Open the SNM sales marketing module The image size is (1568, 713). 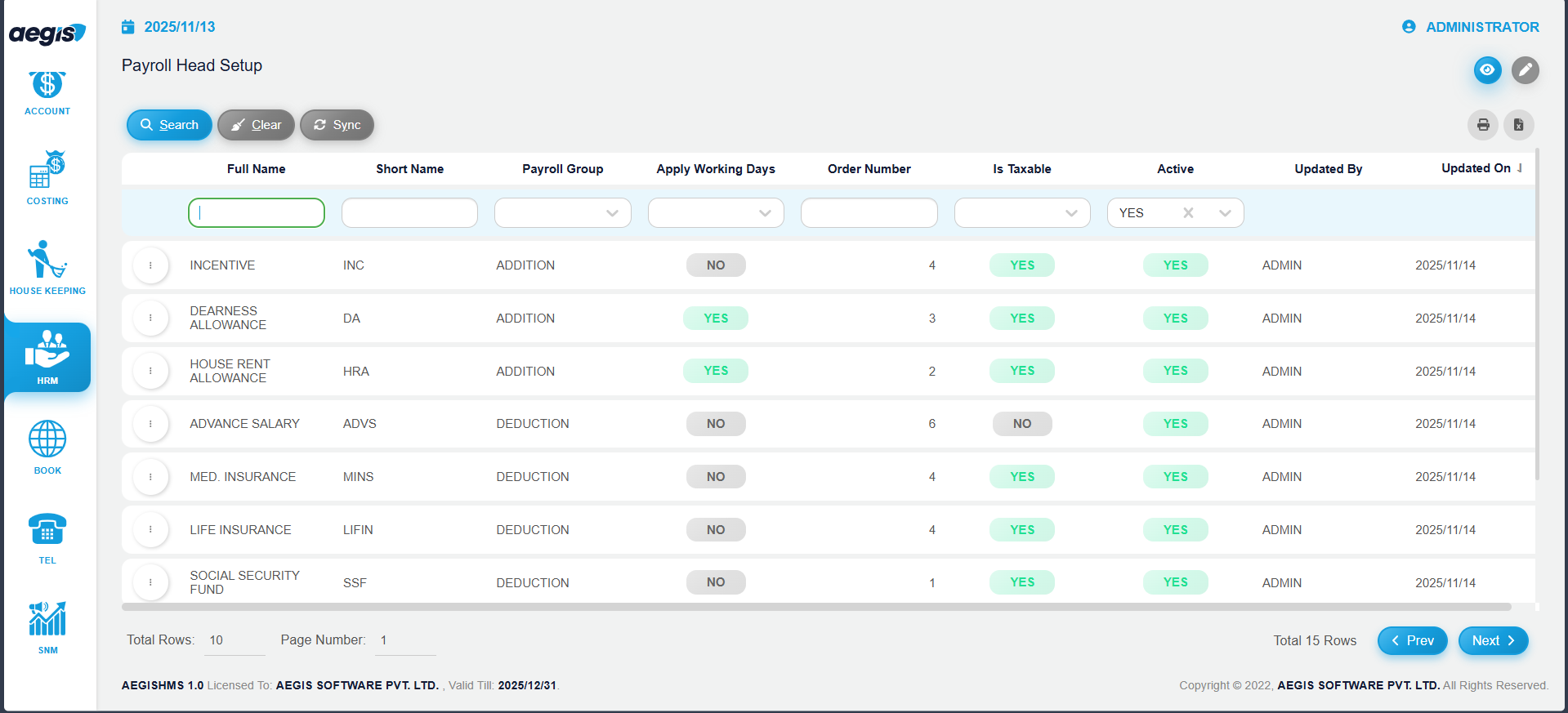(47, 626)
